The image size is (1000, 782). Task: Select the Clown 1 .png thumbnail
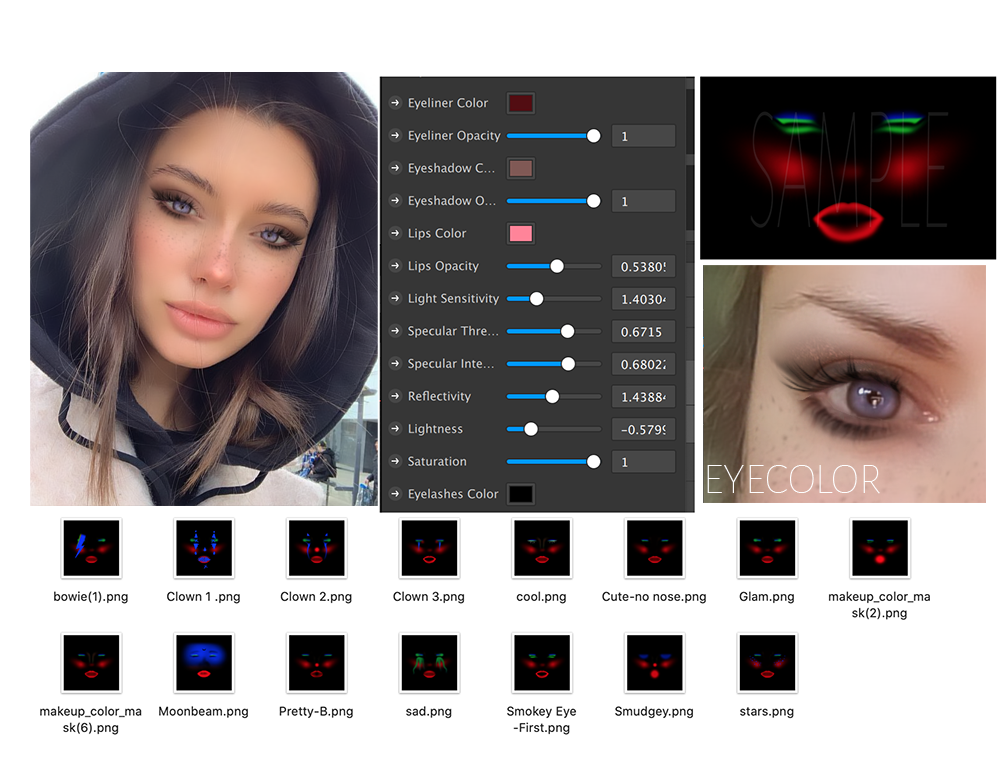point(204,548)
